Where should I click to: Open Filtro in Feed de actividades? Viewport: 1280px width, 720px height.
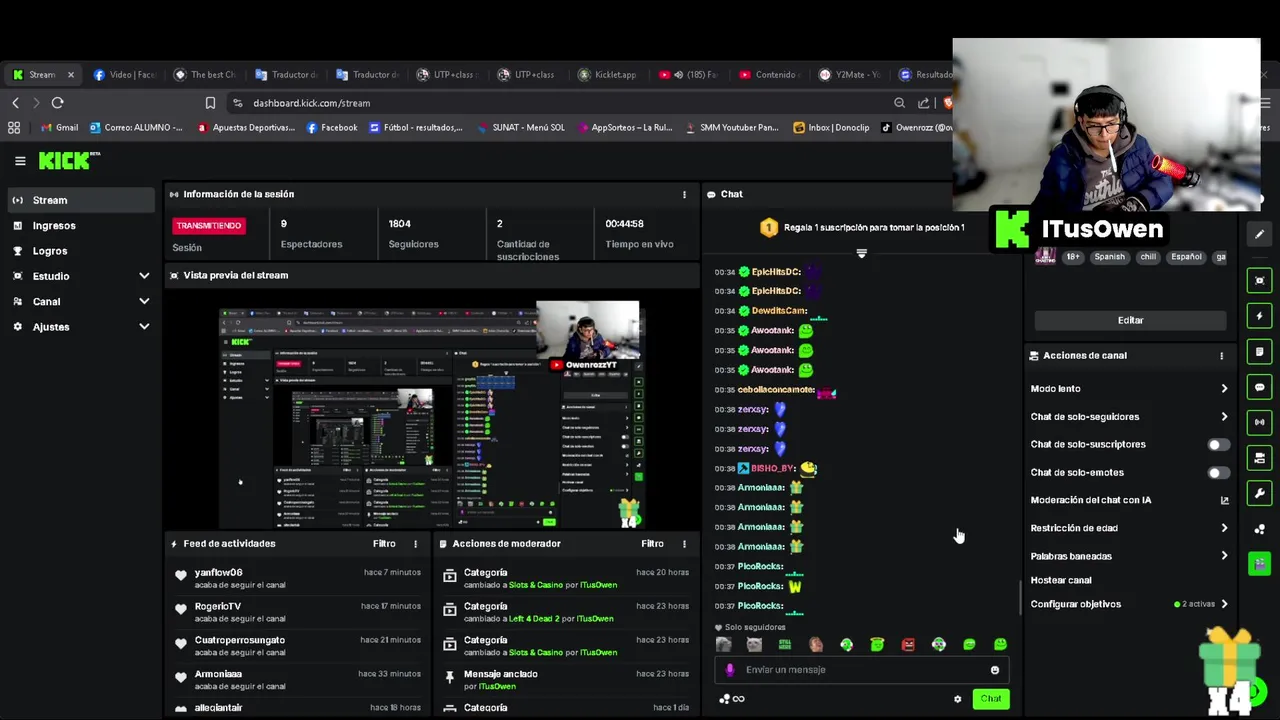coord(384,544)
